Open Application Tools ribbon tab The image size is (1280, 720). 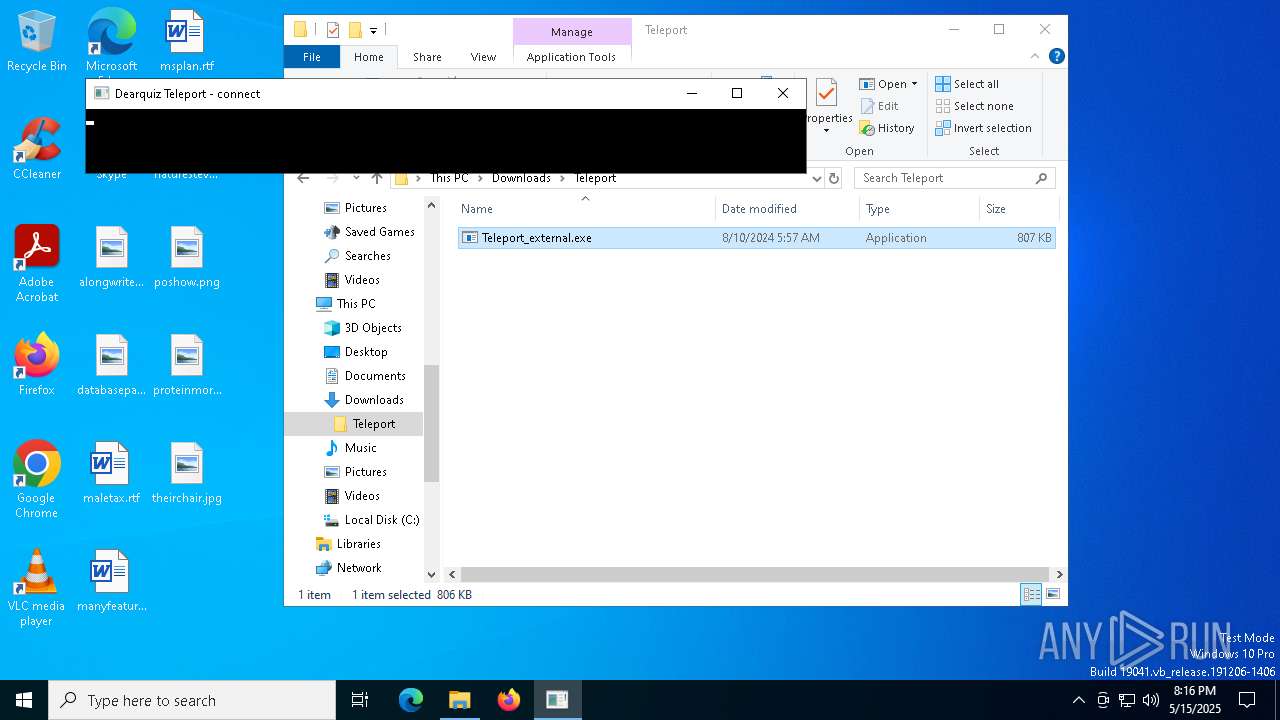tap(571, 57)
